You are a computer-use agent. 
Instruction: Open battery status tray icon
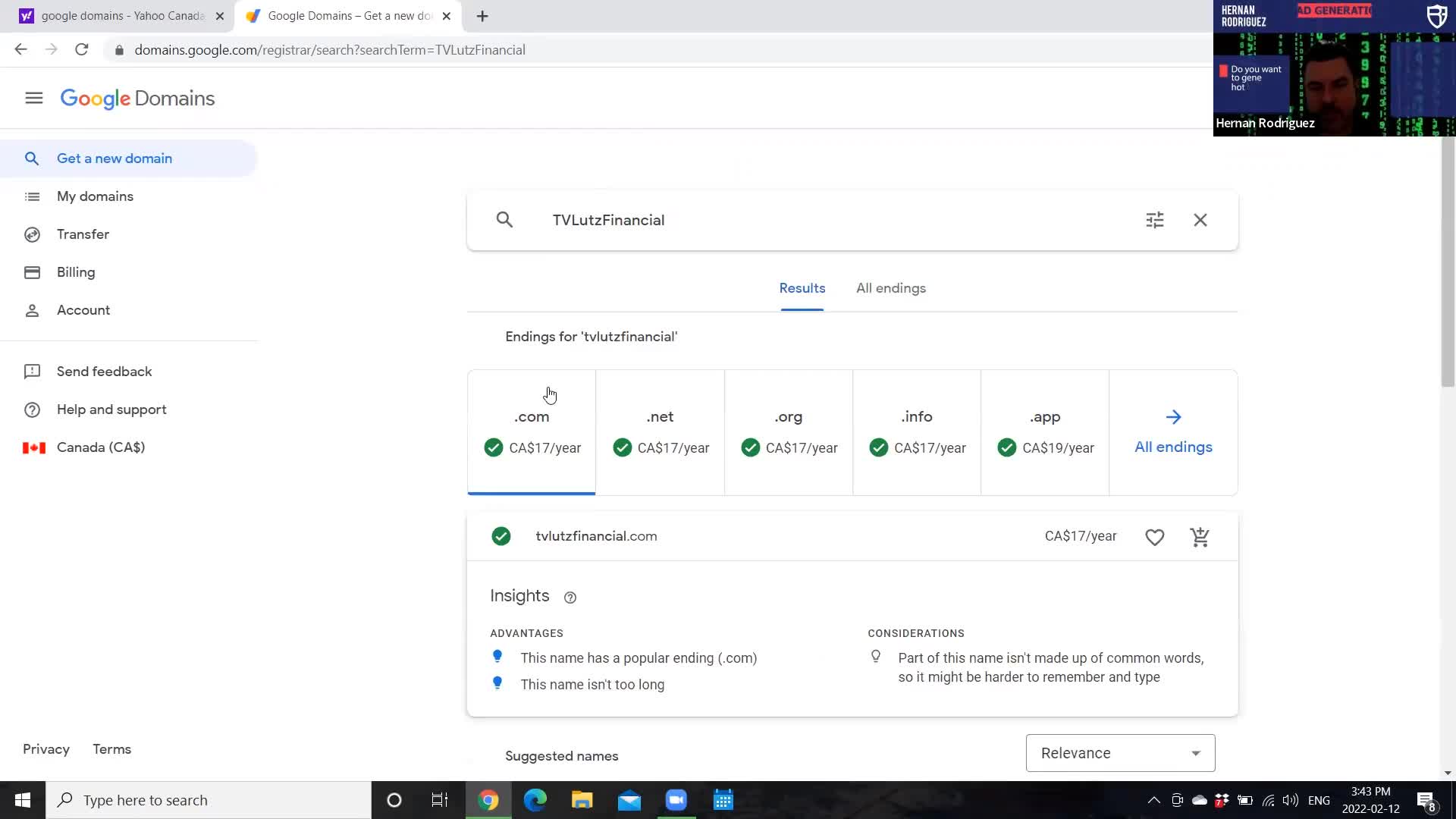1244,800
